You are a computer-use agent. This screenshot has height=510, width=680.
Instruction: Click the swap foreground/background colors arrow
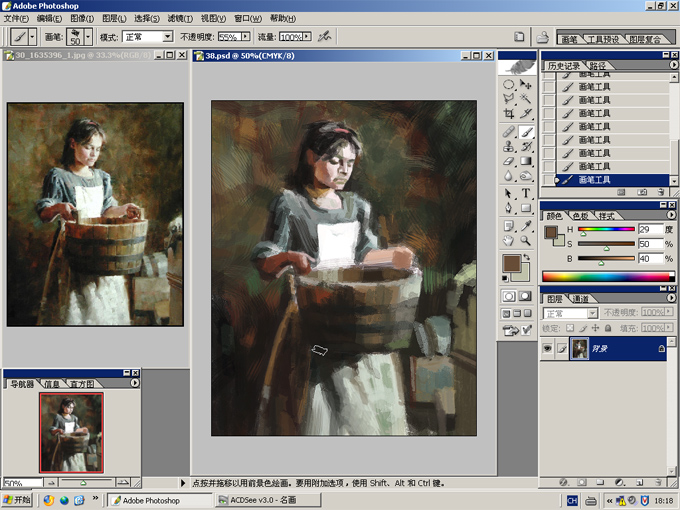526,258
